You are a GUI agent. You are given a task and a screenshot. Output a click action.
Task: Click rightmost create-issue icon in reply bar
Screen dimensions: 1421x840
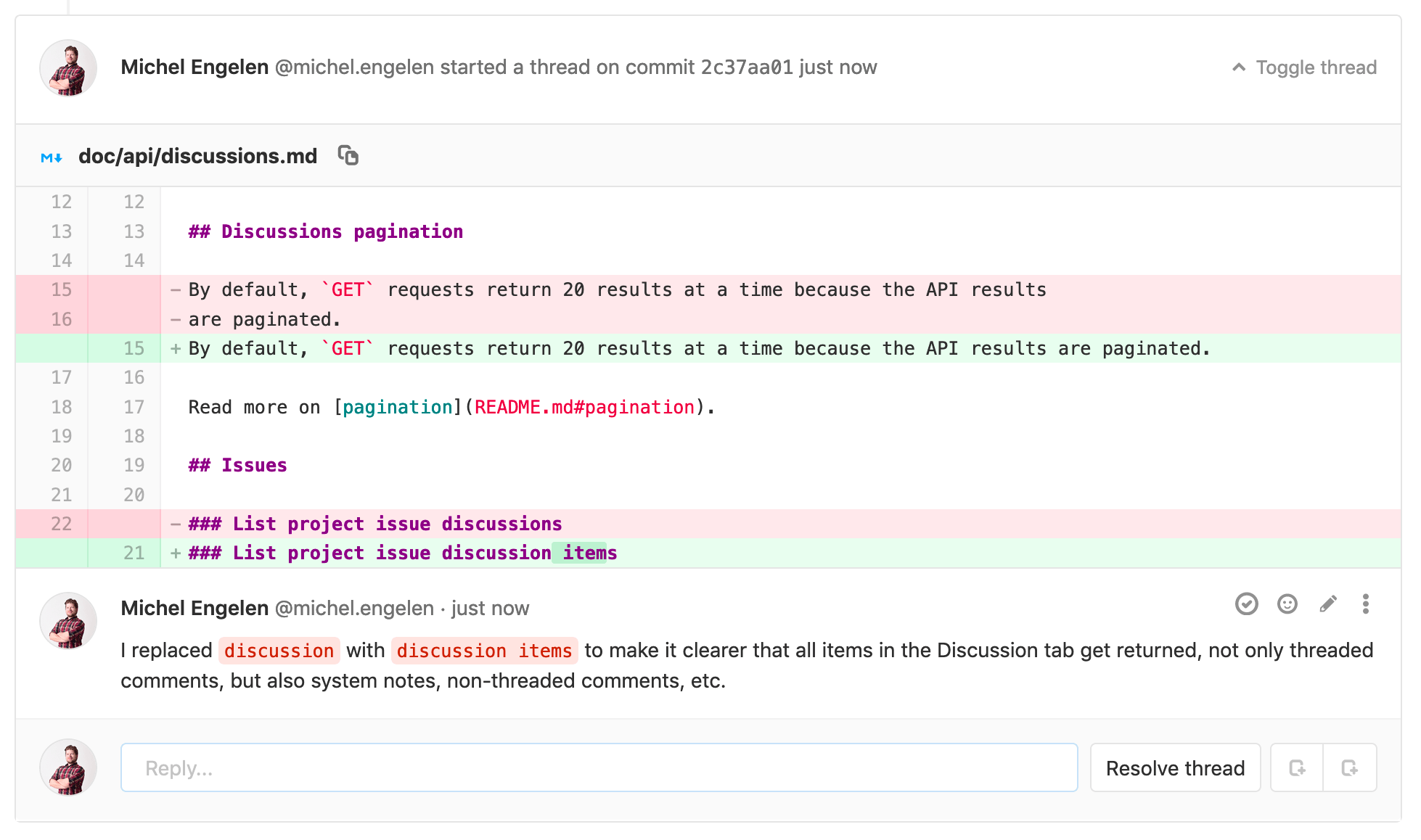1349,768
